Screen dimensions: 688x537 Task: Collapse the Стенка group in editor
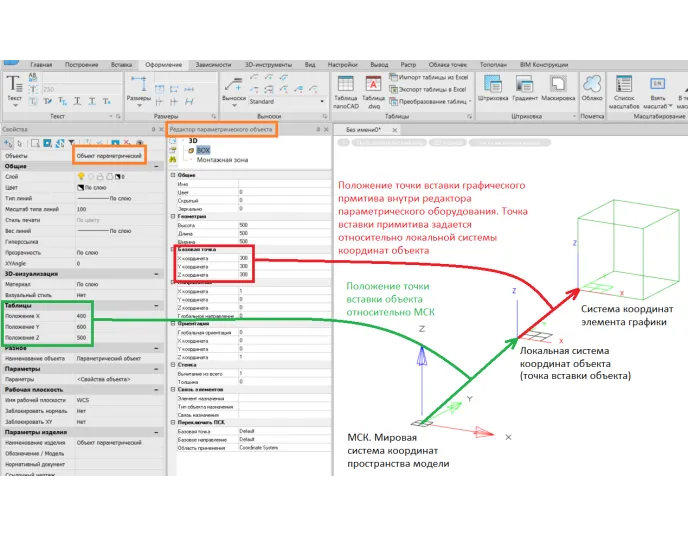[173, 365]
